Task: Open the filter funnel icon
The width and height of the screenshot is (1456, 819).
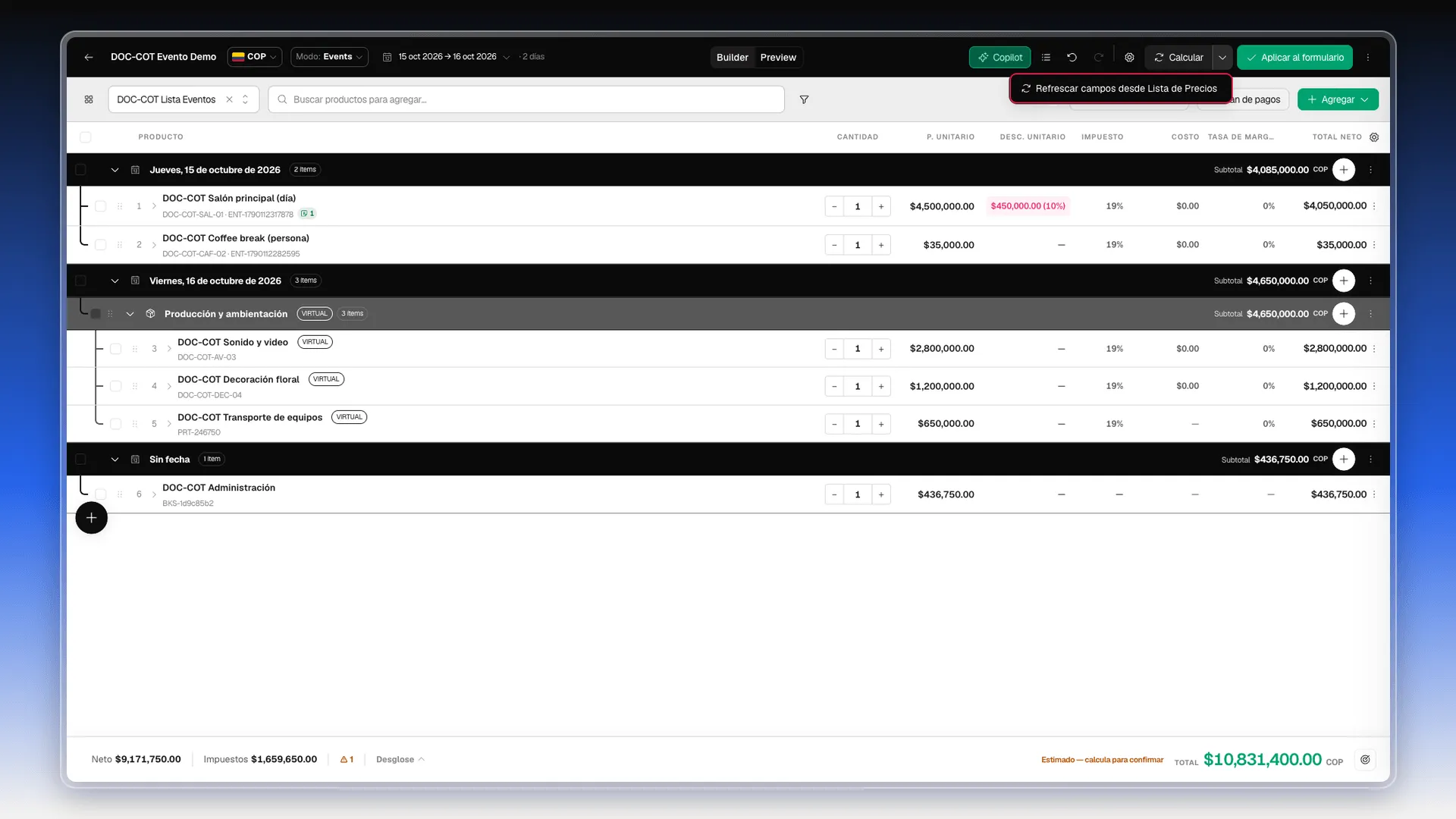Action: click(804, 99)
